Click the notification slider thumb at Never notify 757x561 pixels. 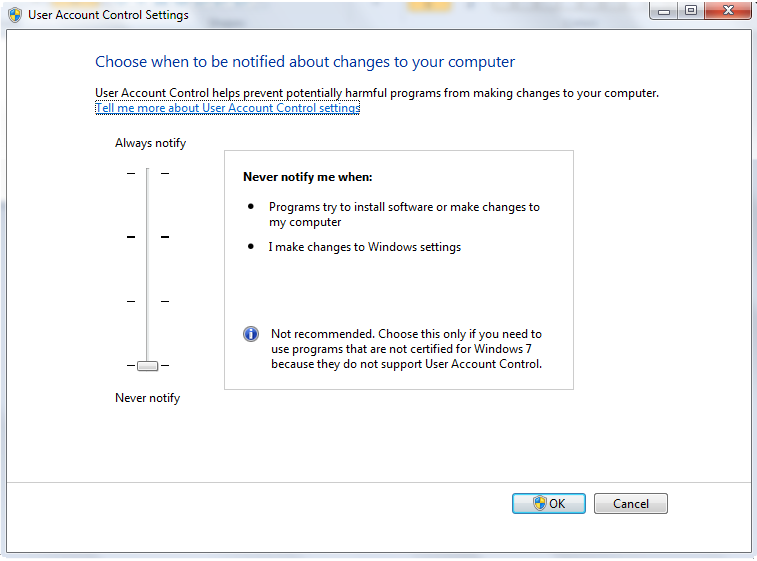point(147,365)
